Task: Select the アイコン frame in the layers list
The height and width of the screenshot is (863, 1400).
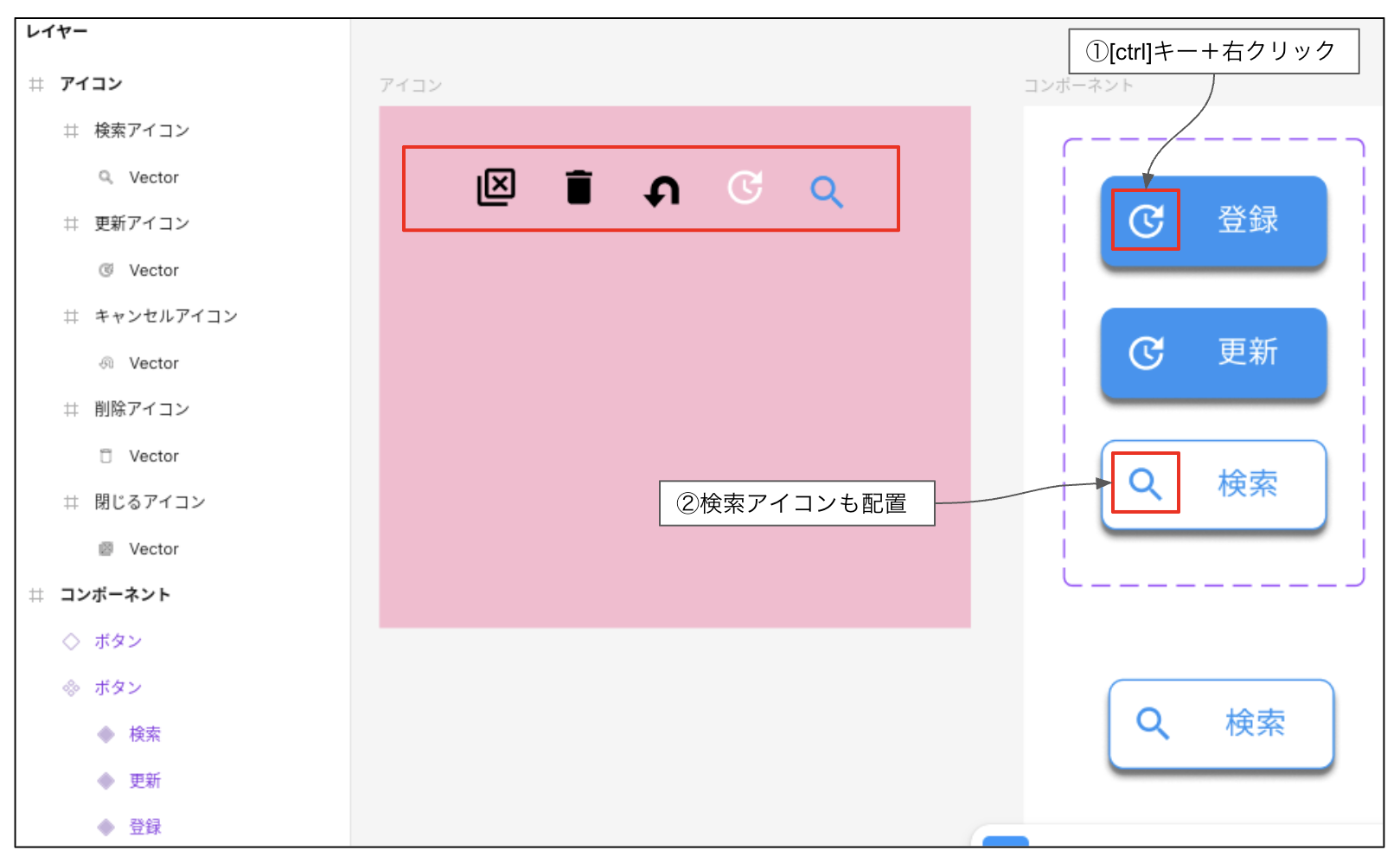Action: coord(91,84)
